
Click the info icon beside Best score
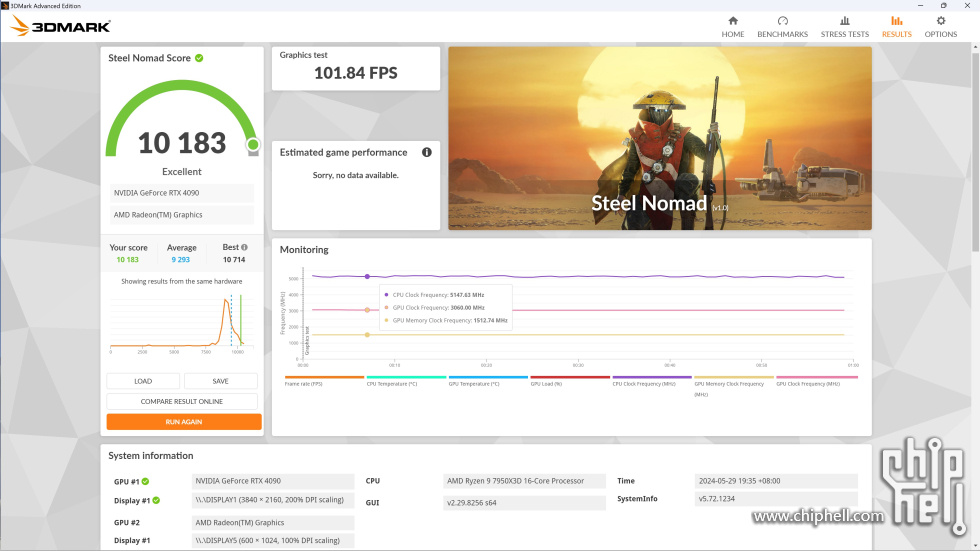click(244, 247)
